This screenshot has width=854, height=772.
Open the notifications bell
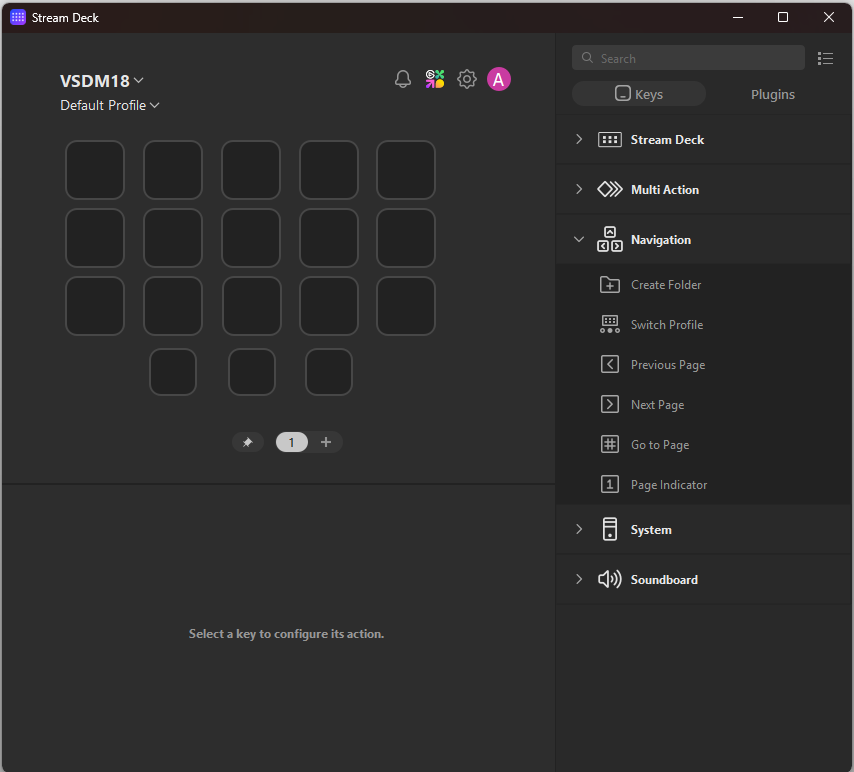402,80
